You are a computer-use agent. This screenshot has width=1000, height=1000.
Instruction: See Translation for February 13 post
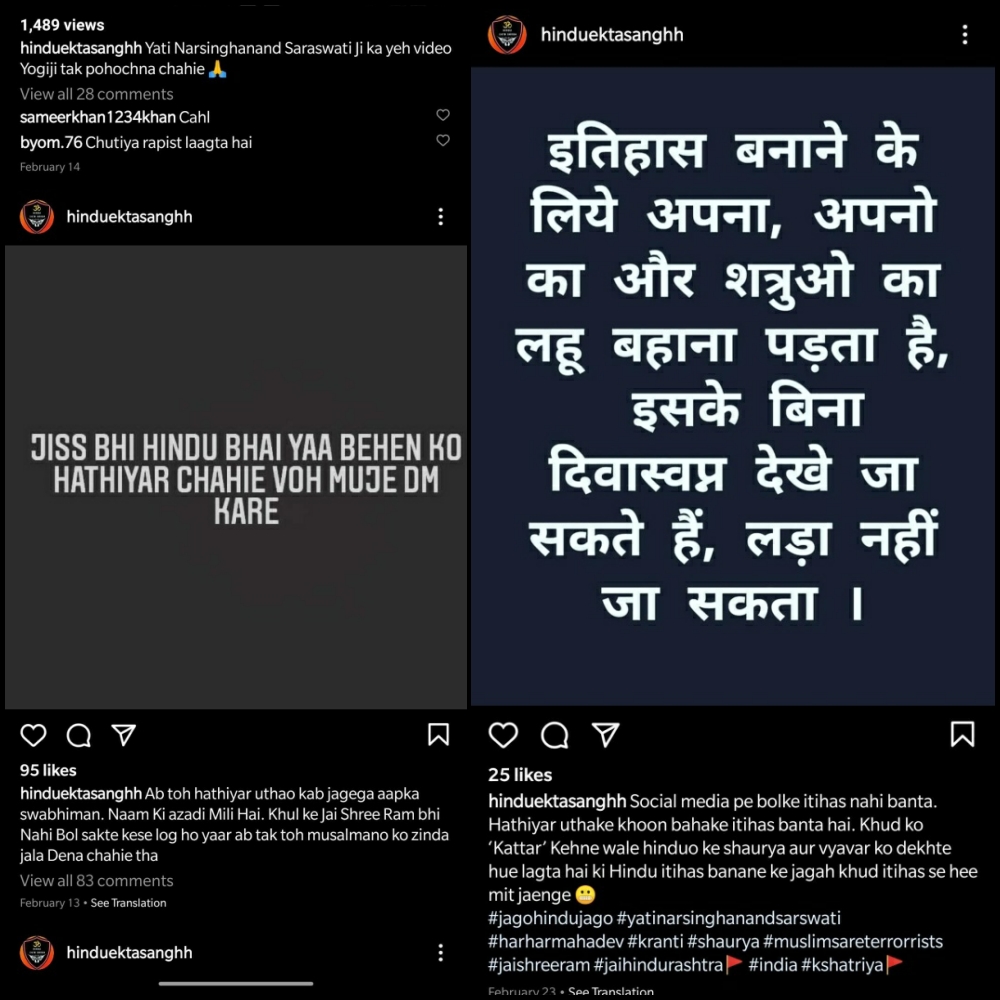[128, 902]
